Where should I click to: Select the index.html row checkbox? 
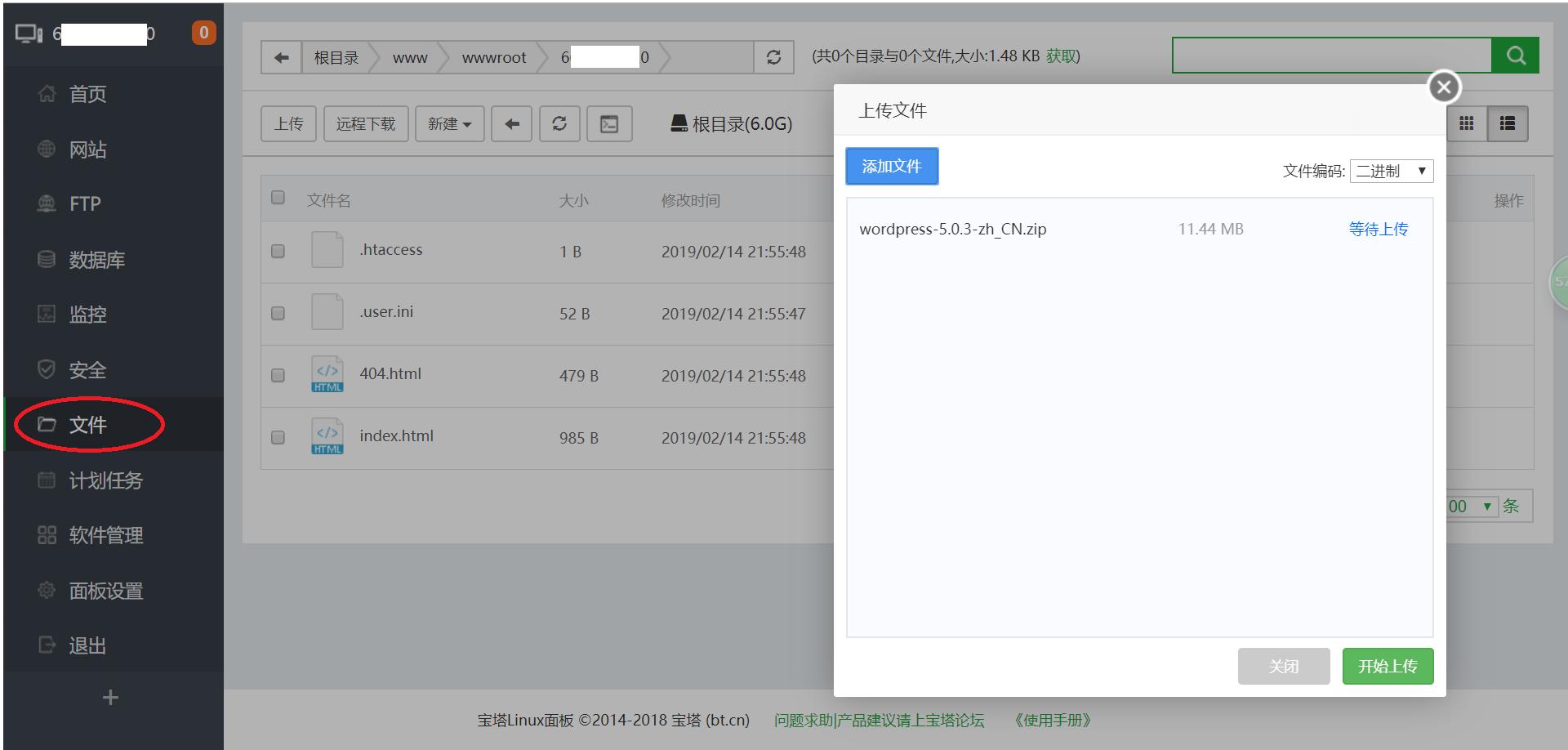pos(278,437)
